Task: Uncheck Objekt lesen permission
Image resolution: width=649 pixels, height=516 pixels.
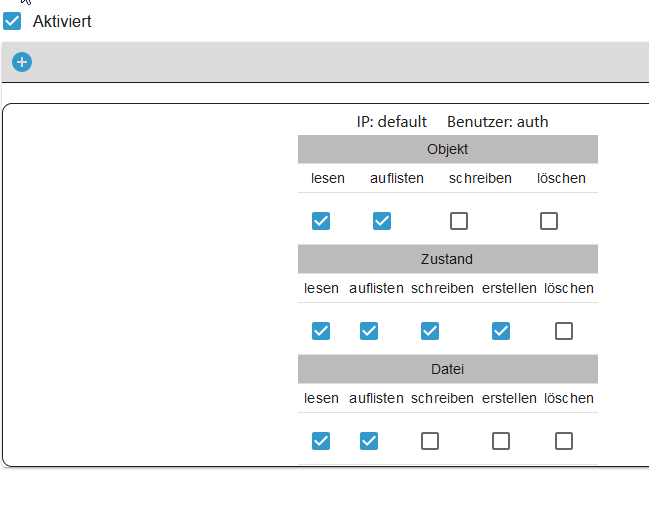Action: [321, 221]
